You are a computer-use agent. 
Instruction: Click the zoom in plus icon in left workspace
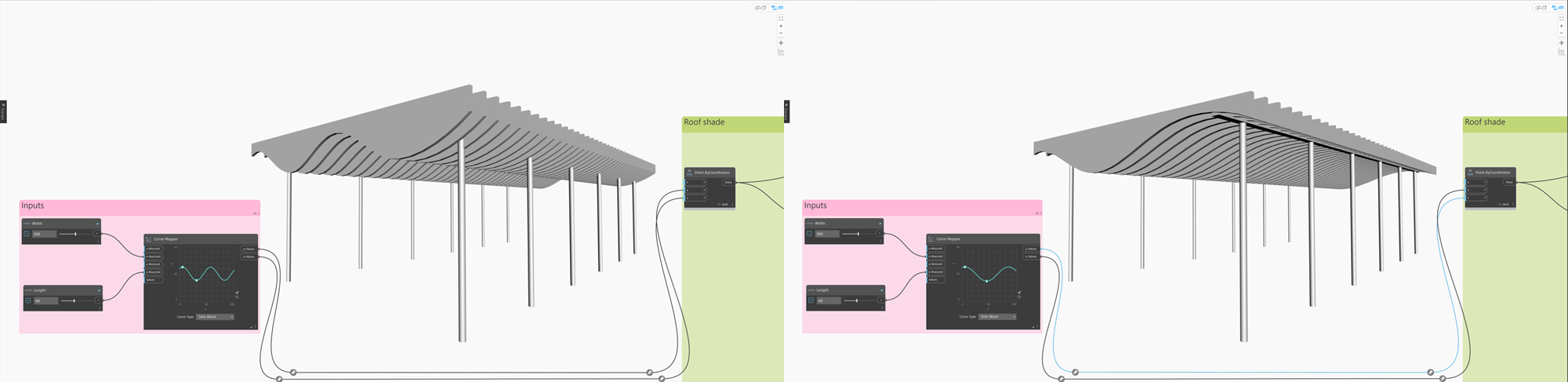[x=780, y=26]
